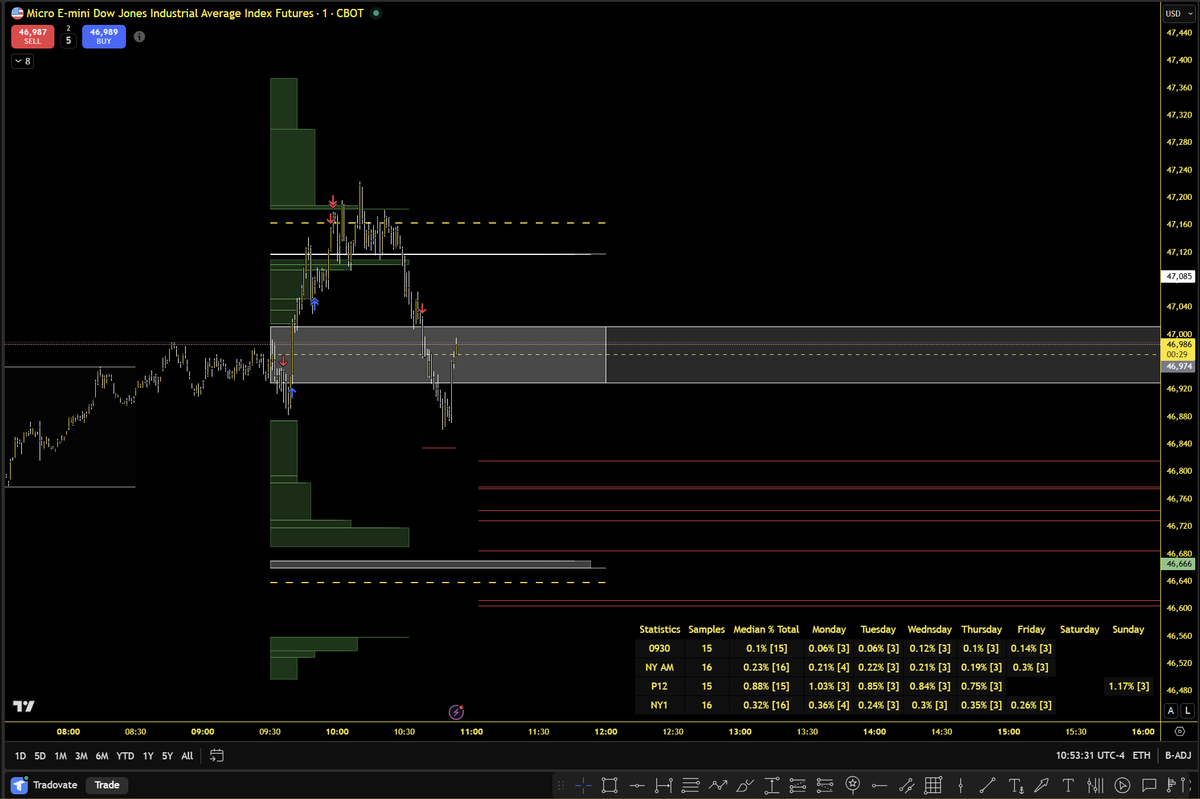Viewport: 1200px width, 799px height.
Task: Select the 1Y time range
Action: tap(148, 756)
